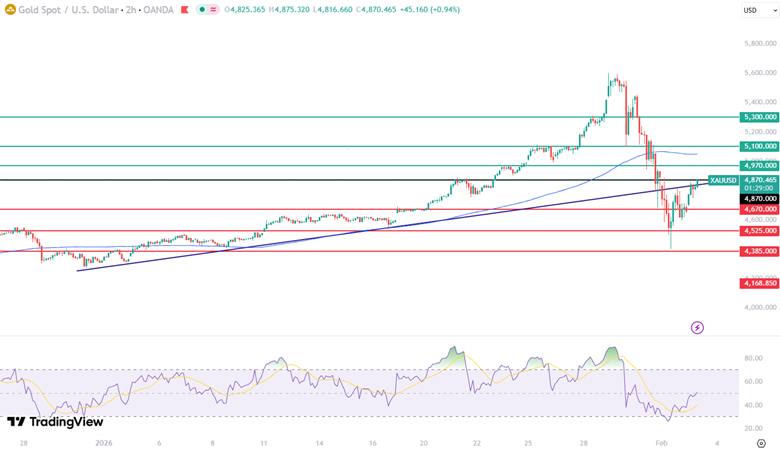Screen dimensions: 780x450
Task: Click the pink approximate-data indicator icon
Action: point(214,10)
